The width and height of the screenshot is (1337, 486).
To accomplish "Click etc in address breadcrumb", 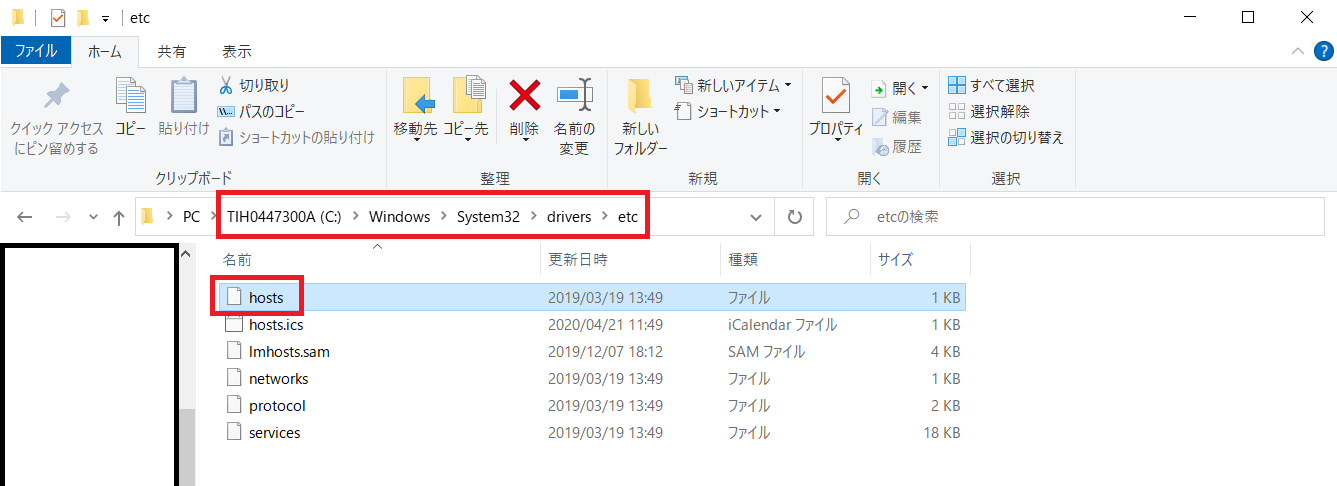I will coord(627,217).
